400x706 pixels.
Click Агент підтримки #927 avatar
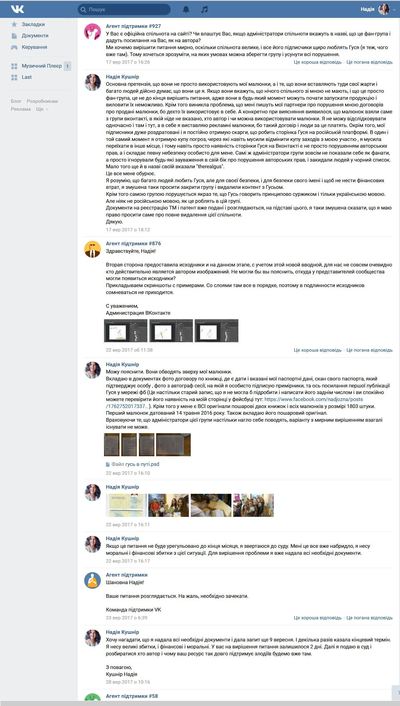pos(92,31)
